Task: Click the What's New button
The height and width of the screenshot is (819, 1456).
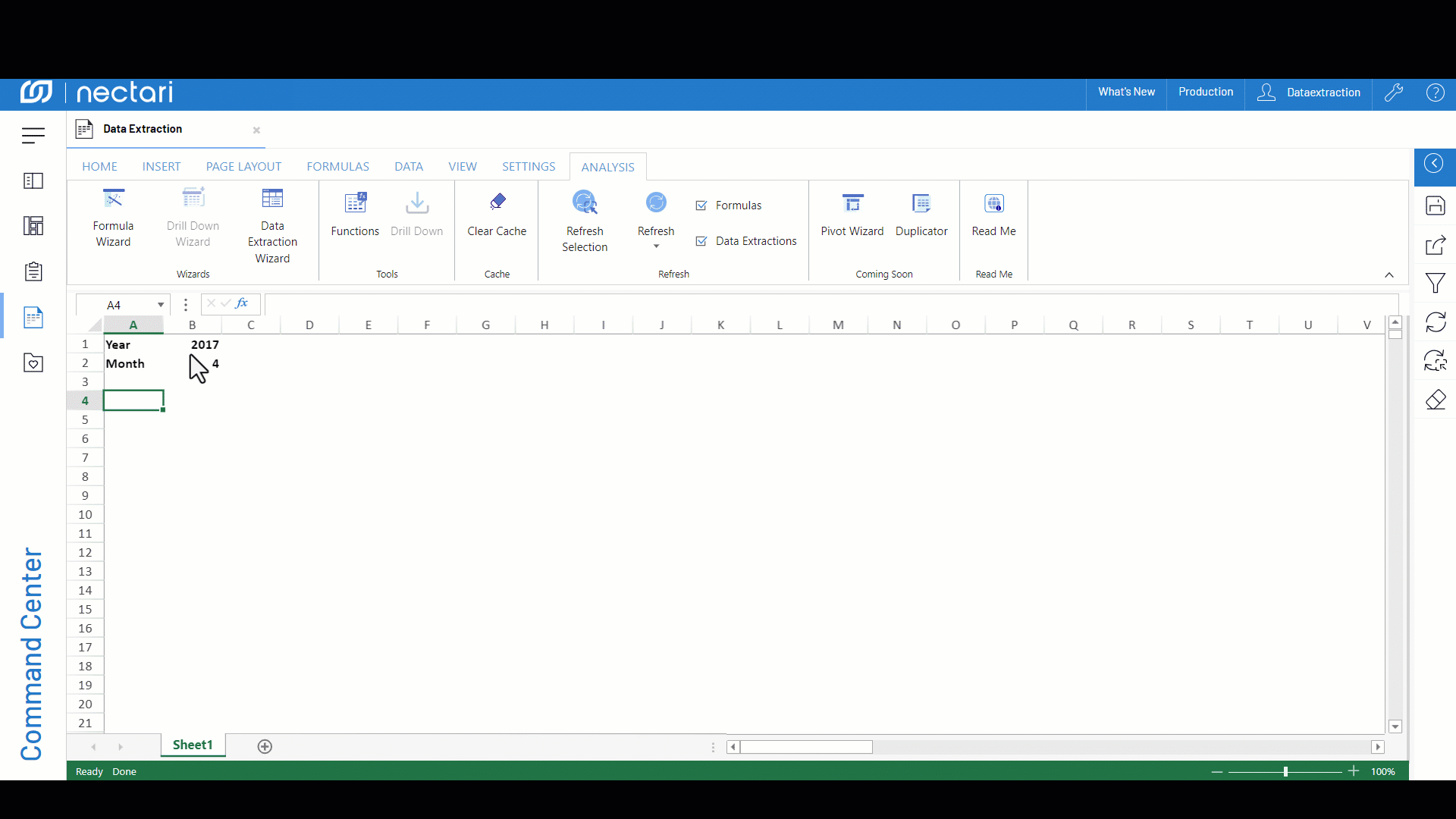Action: pyautogui.click(x=1126, y=92)
